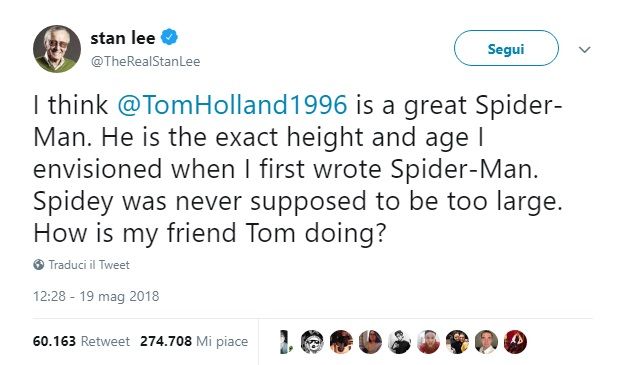This screenshot has height=365, width=624.
Task: Click the stan lee display name
Action: pos(123,38)
